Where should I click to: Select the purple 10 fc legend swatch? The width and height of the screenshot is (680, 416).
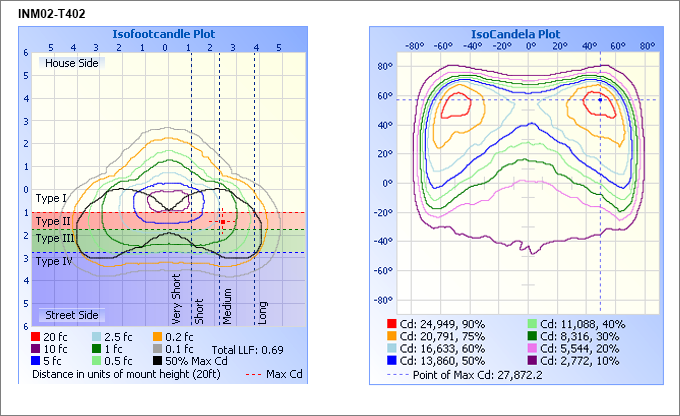pos(37,348)
